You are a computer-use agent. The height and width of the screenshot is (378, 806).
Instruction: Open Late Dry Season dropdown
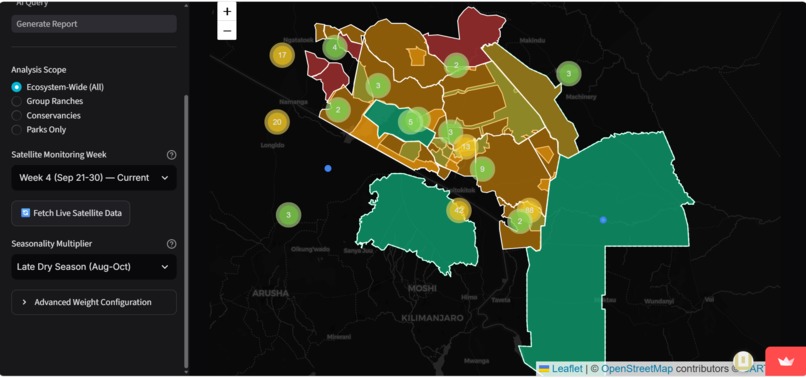tap(94, 267)
